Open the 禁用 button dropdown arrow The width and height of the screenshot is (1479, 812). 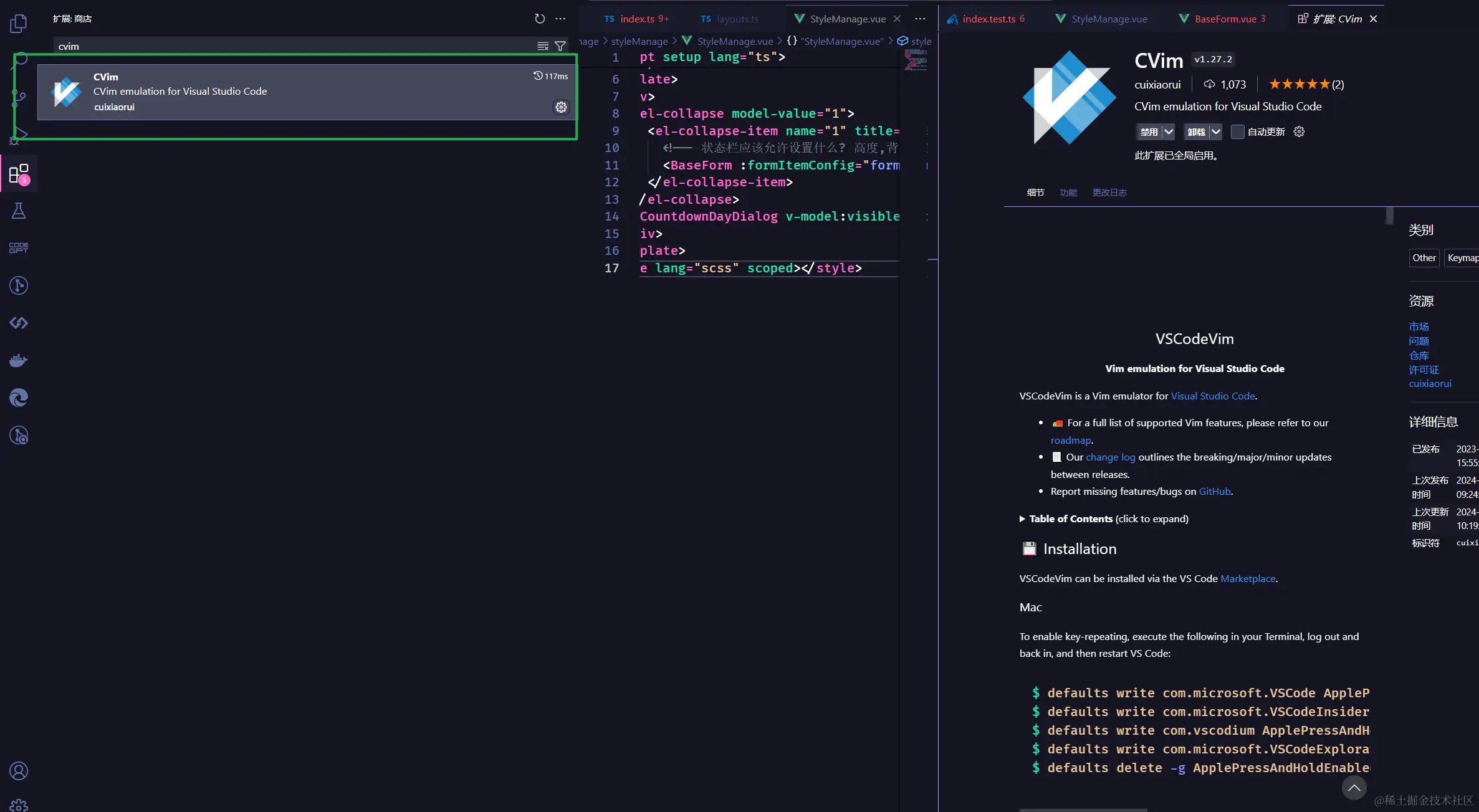click(1169, 131)
